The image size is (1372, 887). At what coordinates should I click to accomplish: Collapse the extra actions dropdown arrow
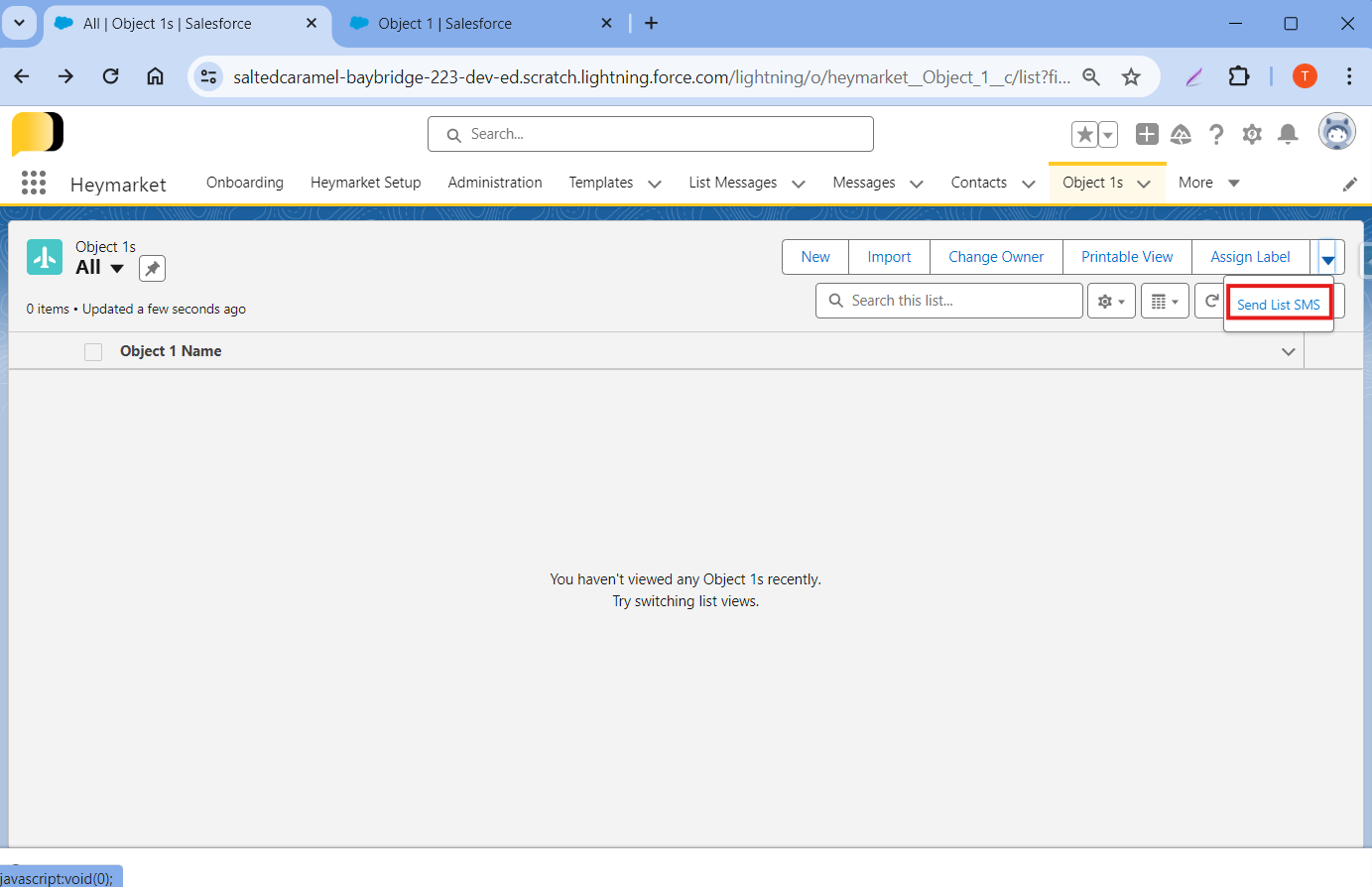(1327, 257)
